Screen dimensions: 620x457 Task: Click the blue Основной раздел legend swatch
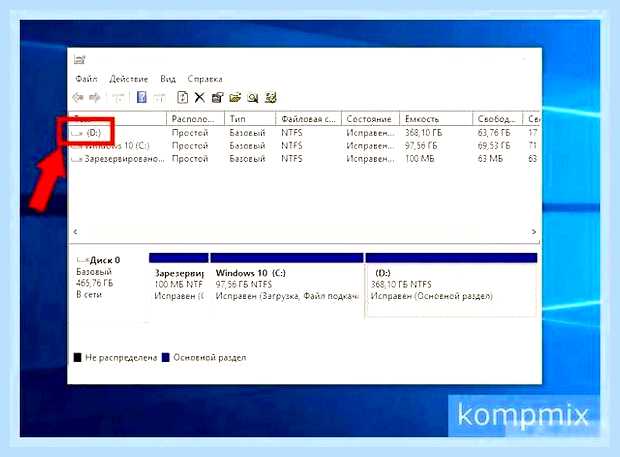(166, 357)
